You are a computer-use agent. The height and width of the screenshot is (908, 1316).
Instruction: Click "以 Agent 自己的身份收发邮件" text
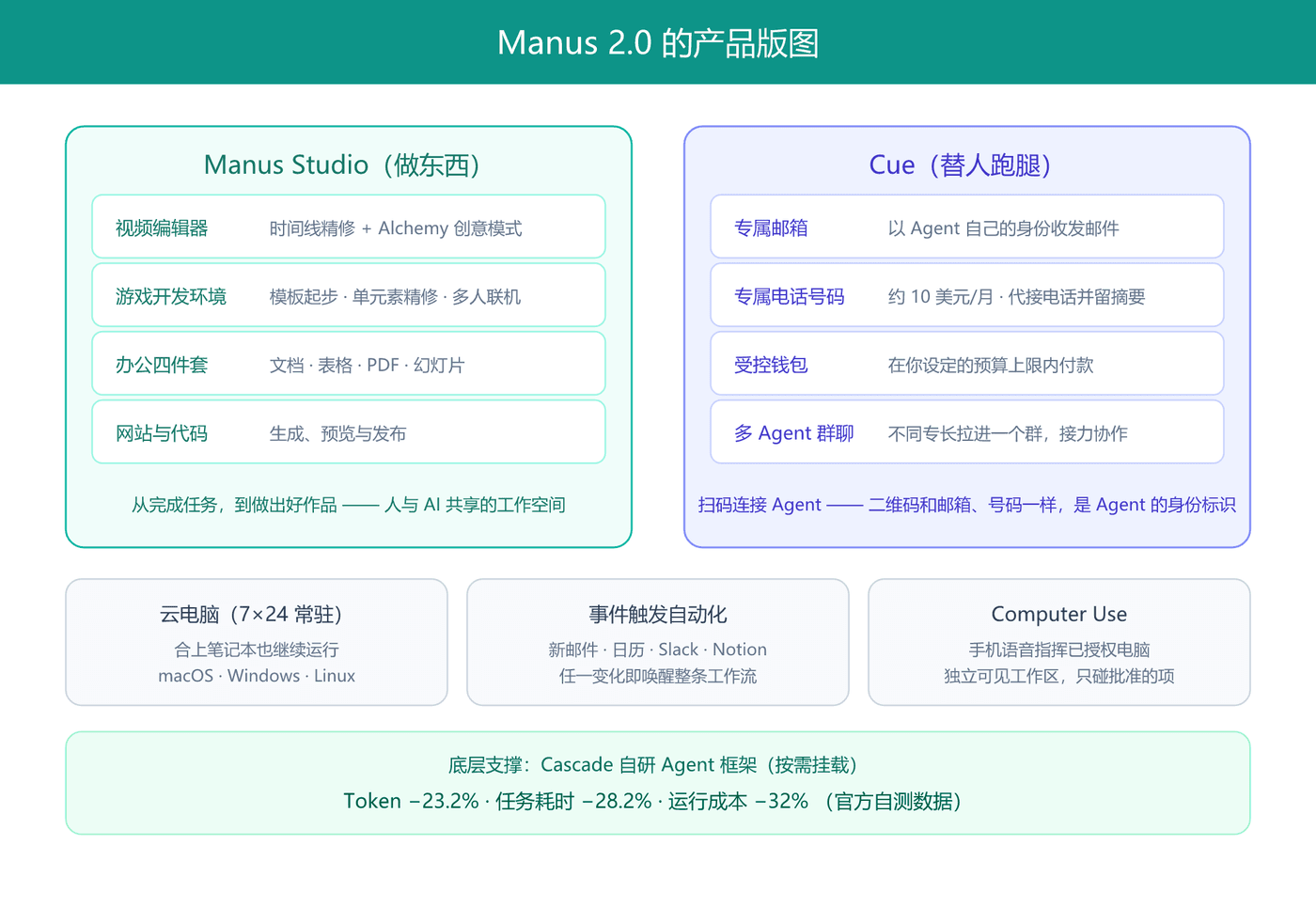point(1004,228)
